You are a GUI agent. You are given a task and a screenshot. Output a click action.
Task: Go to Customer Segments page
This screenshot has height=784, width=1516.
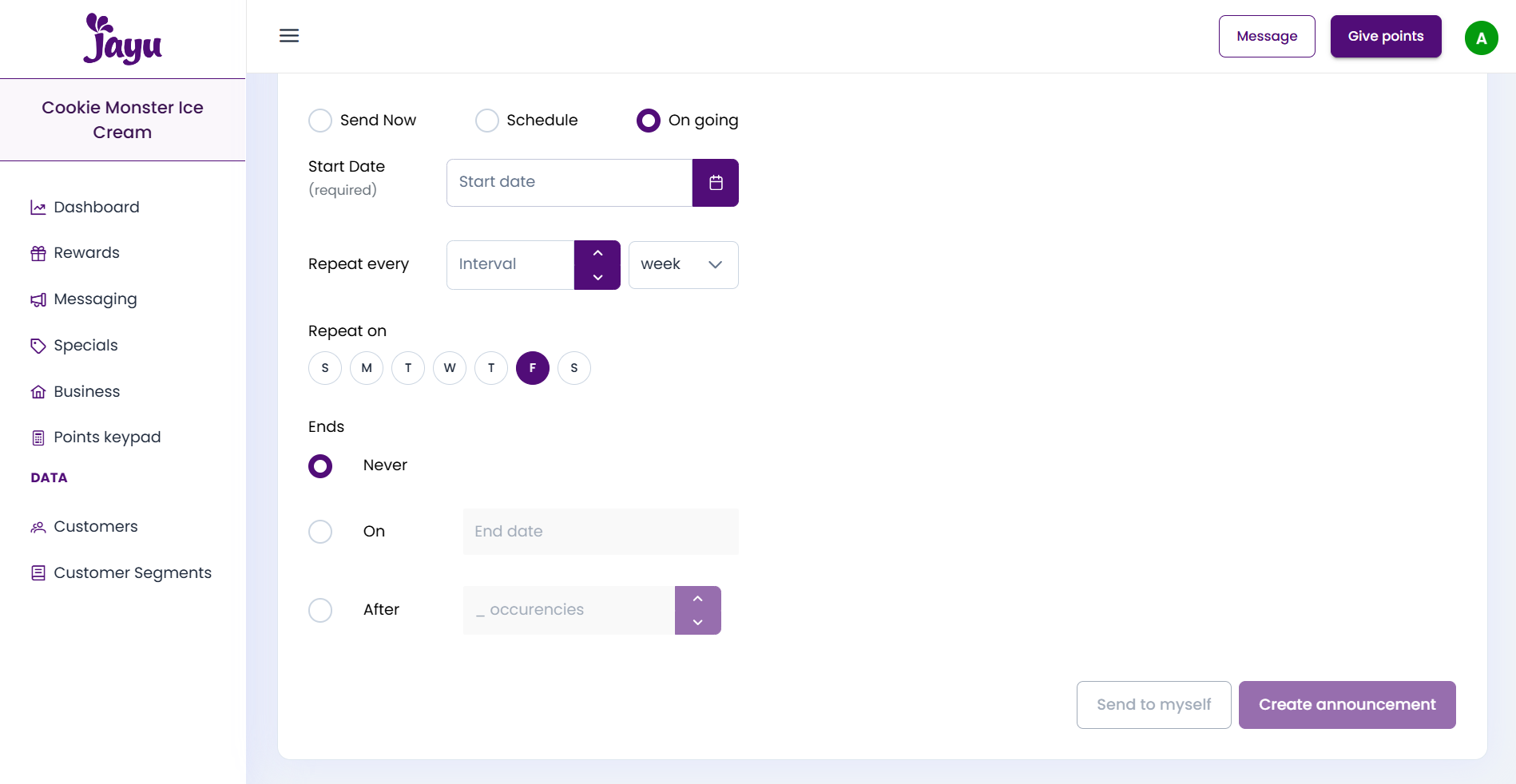coord(132,573)
